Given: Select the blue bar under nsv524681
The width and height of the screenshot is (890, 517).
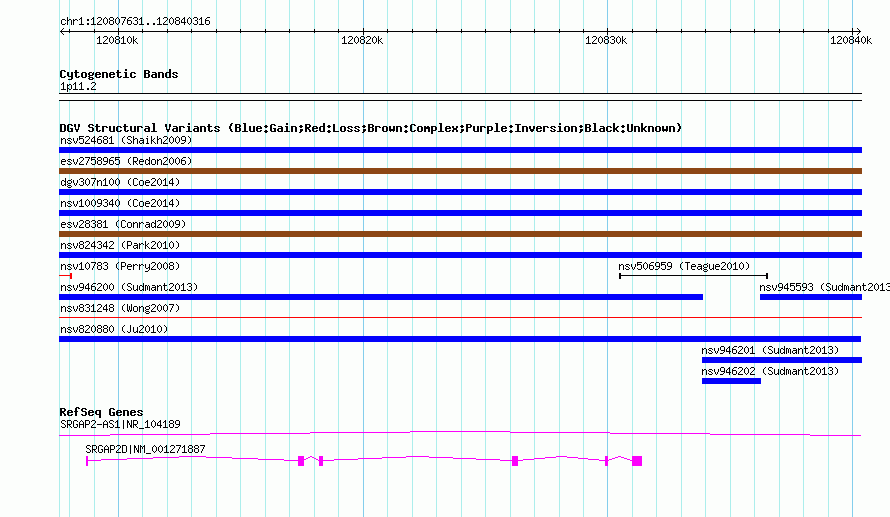Looking at the screenshot, I should 460,150.
